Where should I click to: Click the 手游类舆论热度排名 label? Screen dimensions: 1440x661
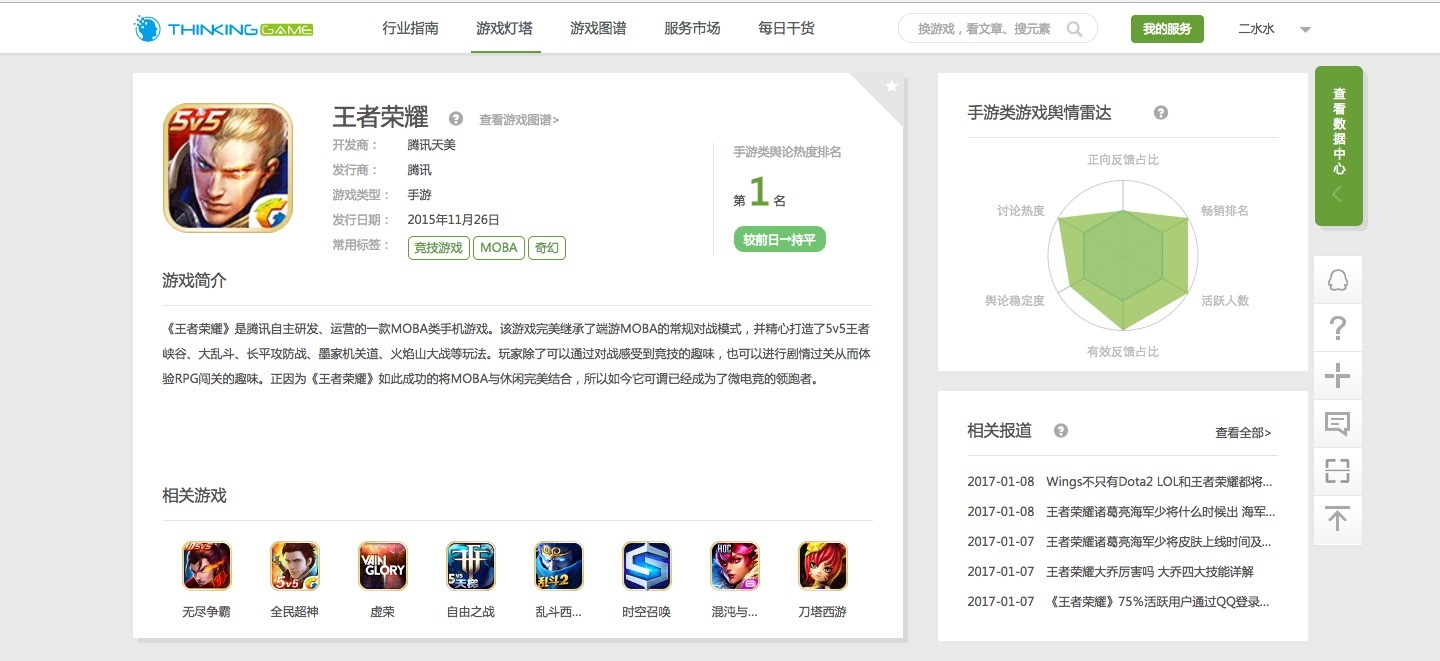pyautogui.click(x=788, y=152)
